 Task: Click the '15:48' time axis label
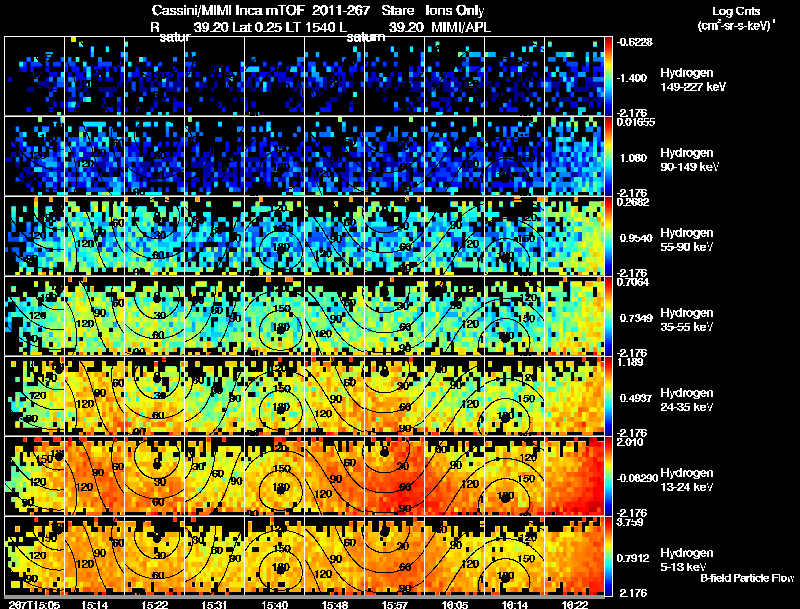(335, 604)
